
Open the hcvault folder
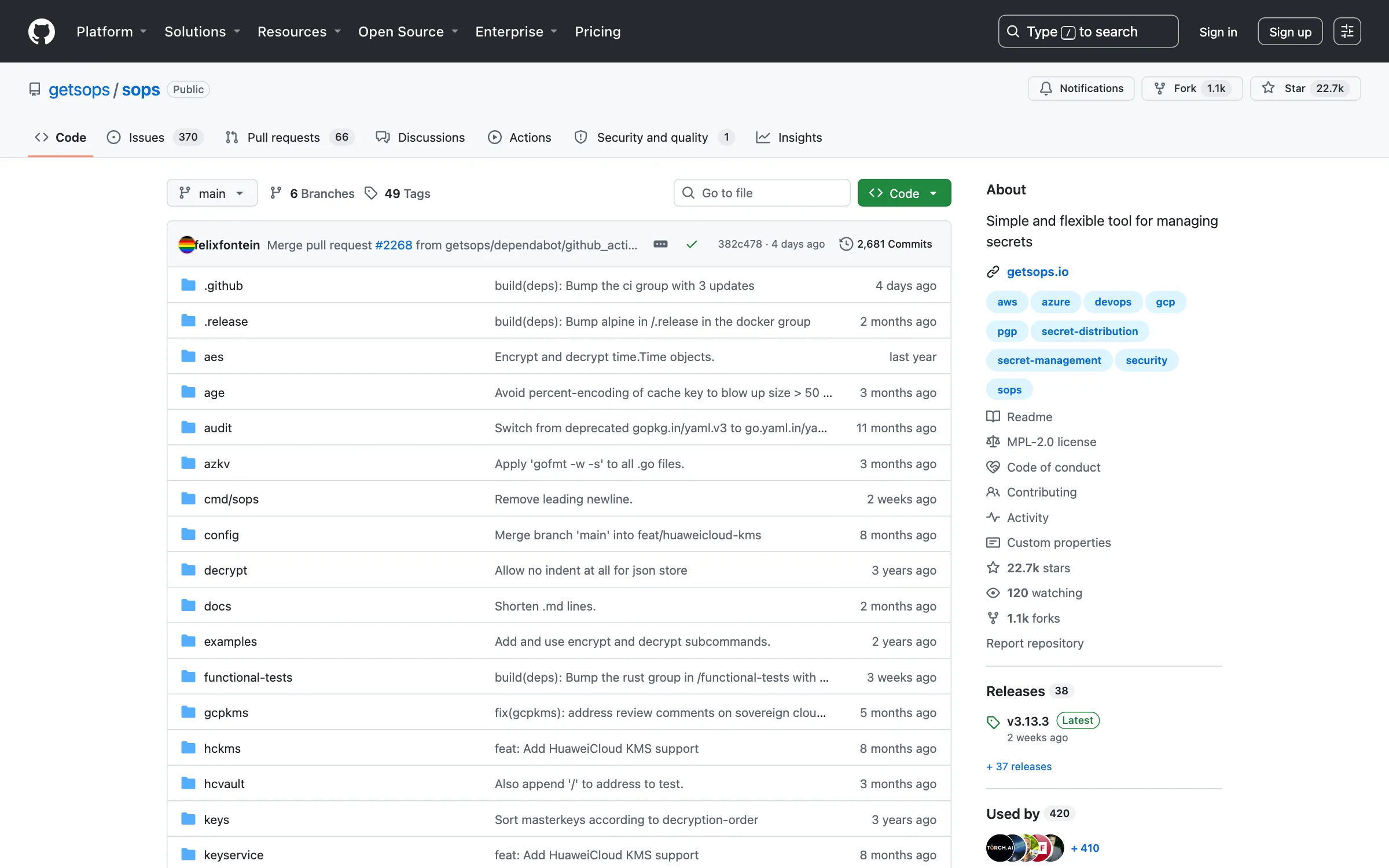tap(224, 784)
